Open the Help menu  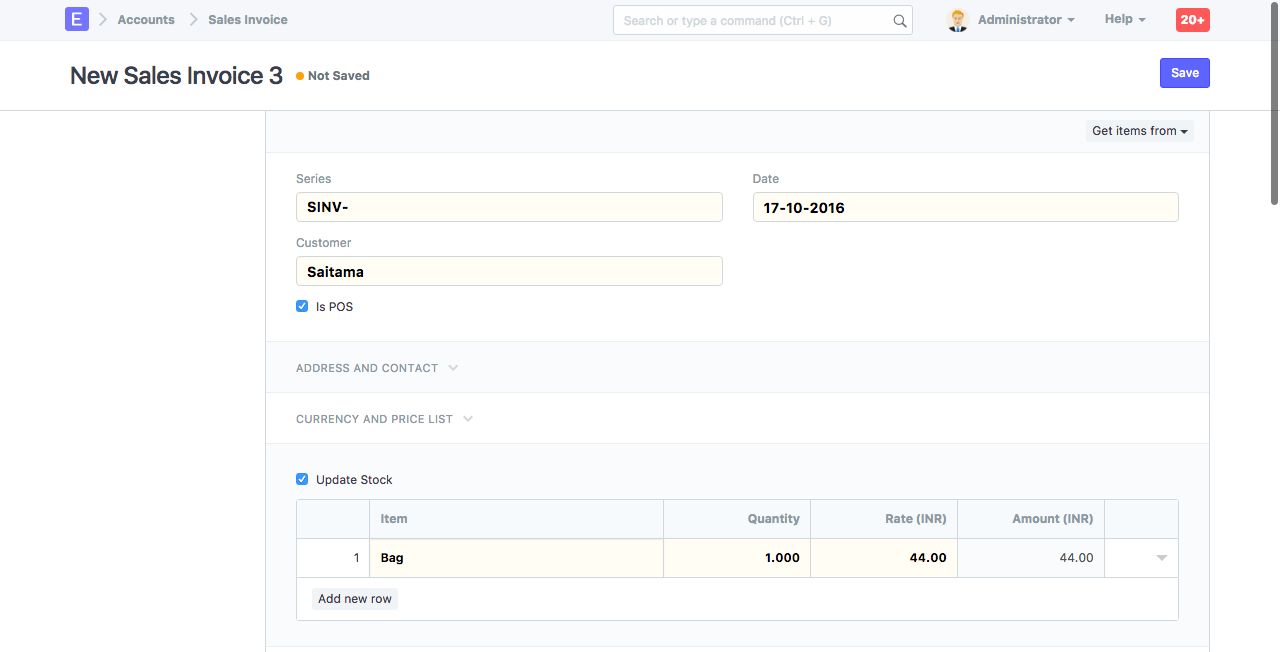click(x=1124, y=19)
